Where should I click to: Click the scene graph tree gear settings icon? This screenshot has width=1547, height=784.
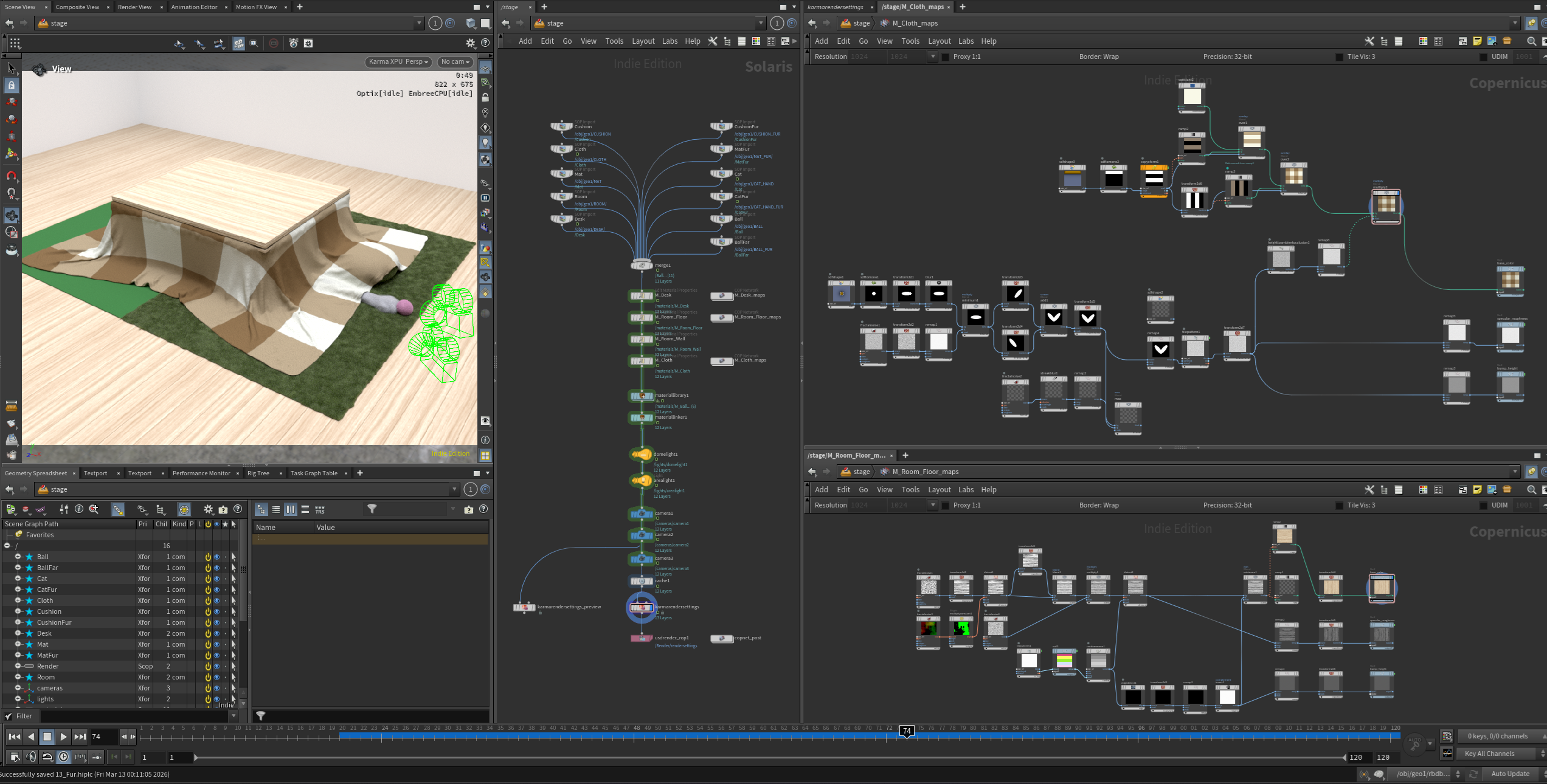208,509
